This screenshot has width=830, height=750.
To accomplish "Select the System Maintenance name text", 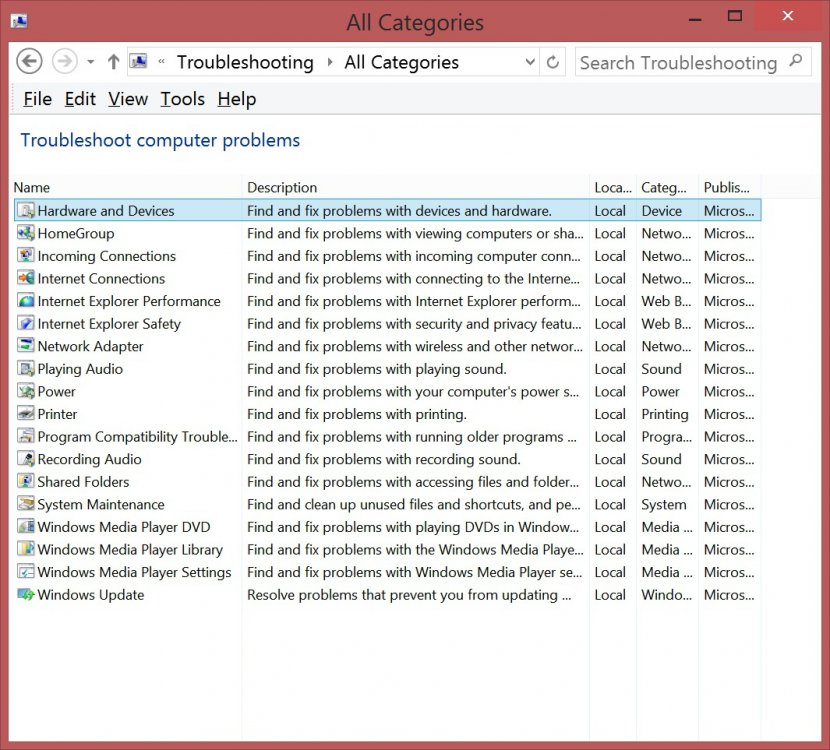I will pos(101,504).
